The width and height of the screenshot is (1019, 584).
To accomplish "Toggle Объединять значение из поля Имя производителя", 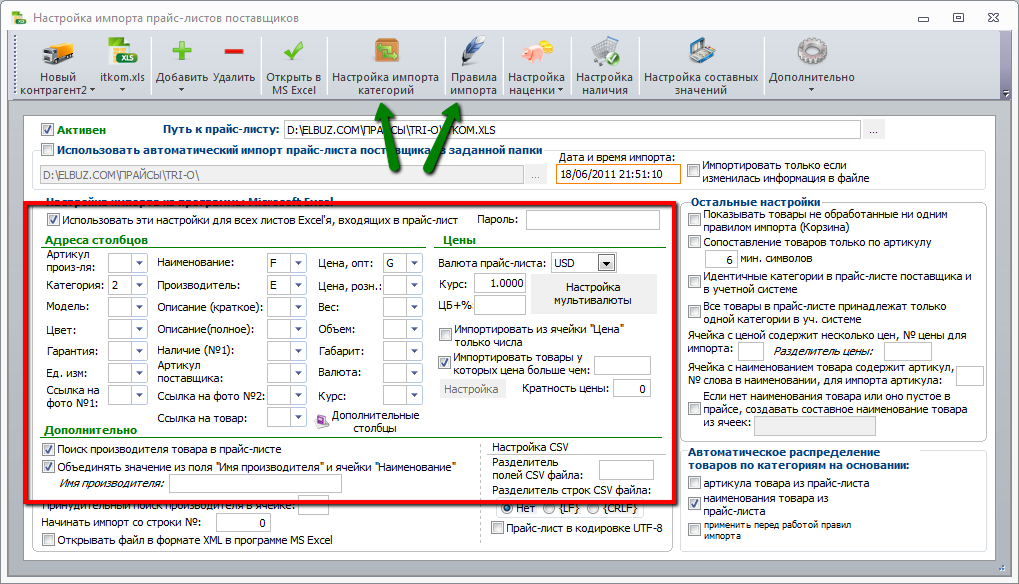I will (48, 466).
